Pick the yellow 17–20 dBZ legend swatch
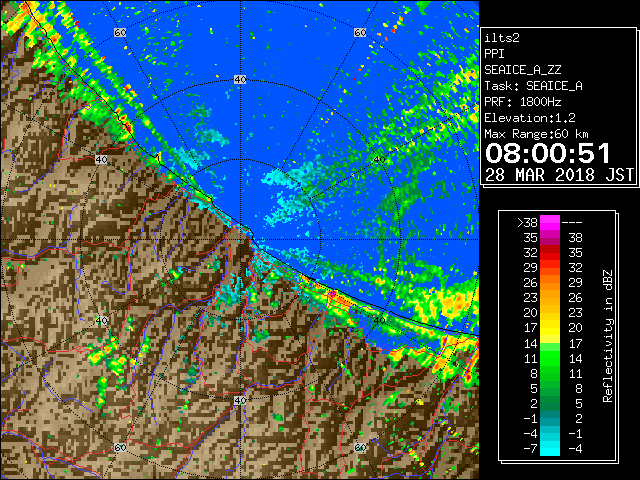Image resolution: width=640 pixels, height=480 pixels. 550,328
